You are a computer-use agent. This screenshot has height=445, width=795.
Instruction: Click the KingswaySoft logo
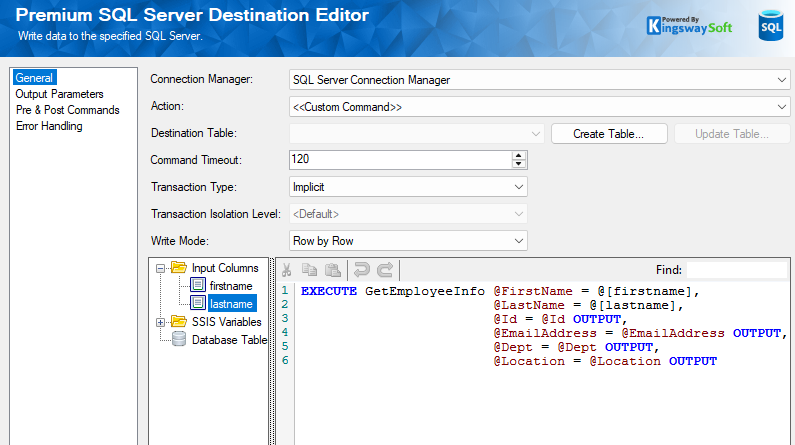(x=689, y=25)
